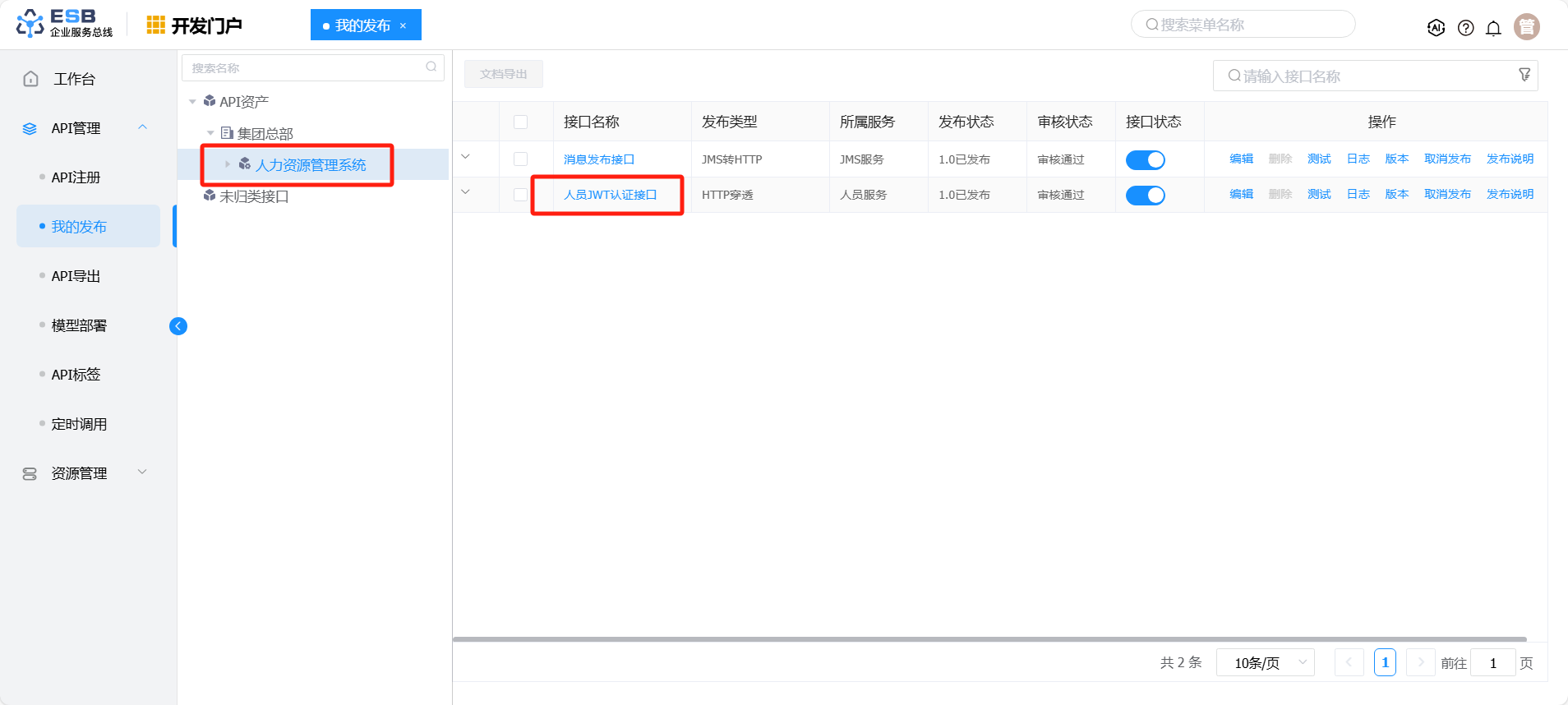The height and width of the screenshot is (705, 1568).
Task: Click 取消发布 for 消息发布接口
Action: tap(1448, 159)
